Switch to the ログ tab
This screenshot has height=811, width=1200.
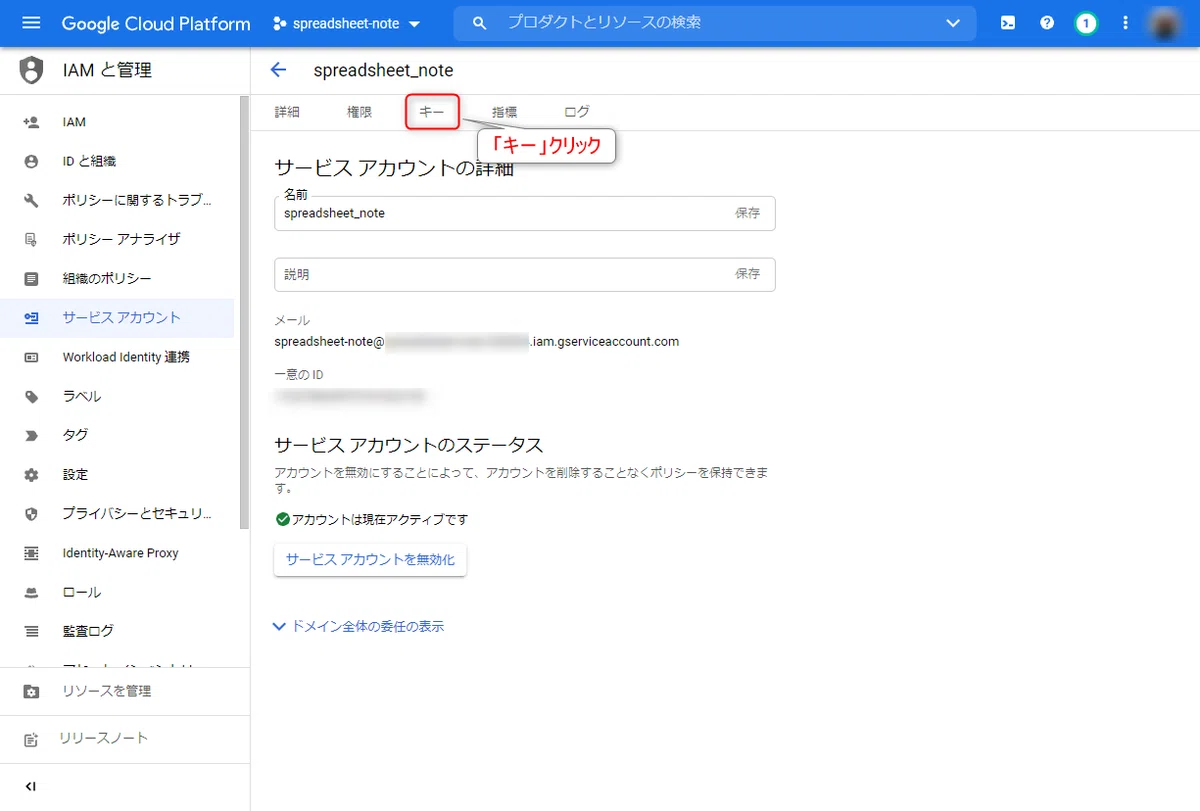577,112
